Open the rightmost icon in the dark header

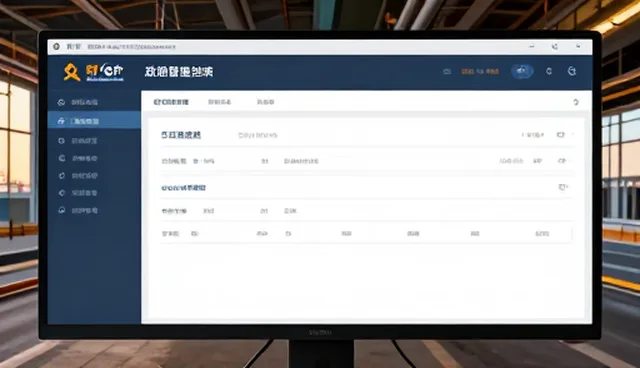[572, 71]
